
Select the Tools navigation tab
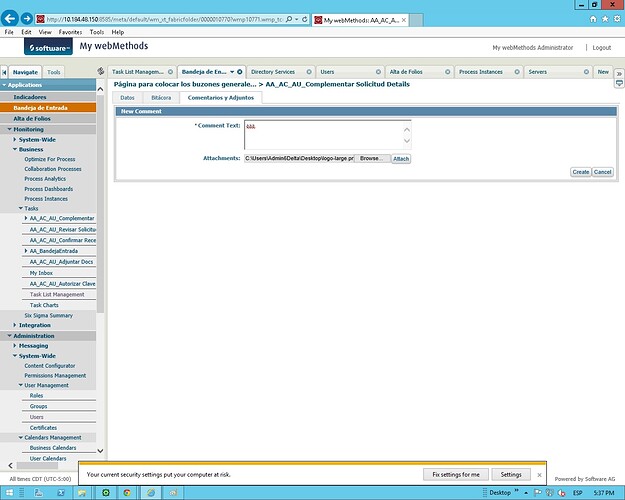click(53, 72)
